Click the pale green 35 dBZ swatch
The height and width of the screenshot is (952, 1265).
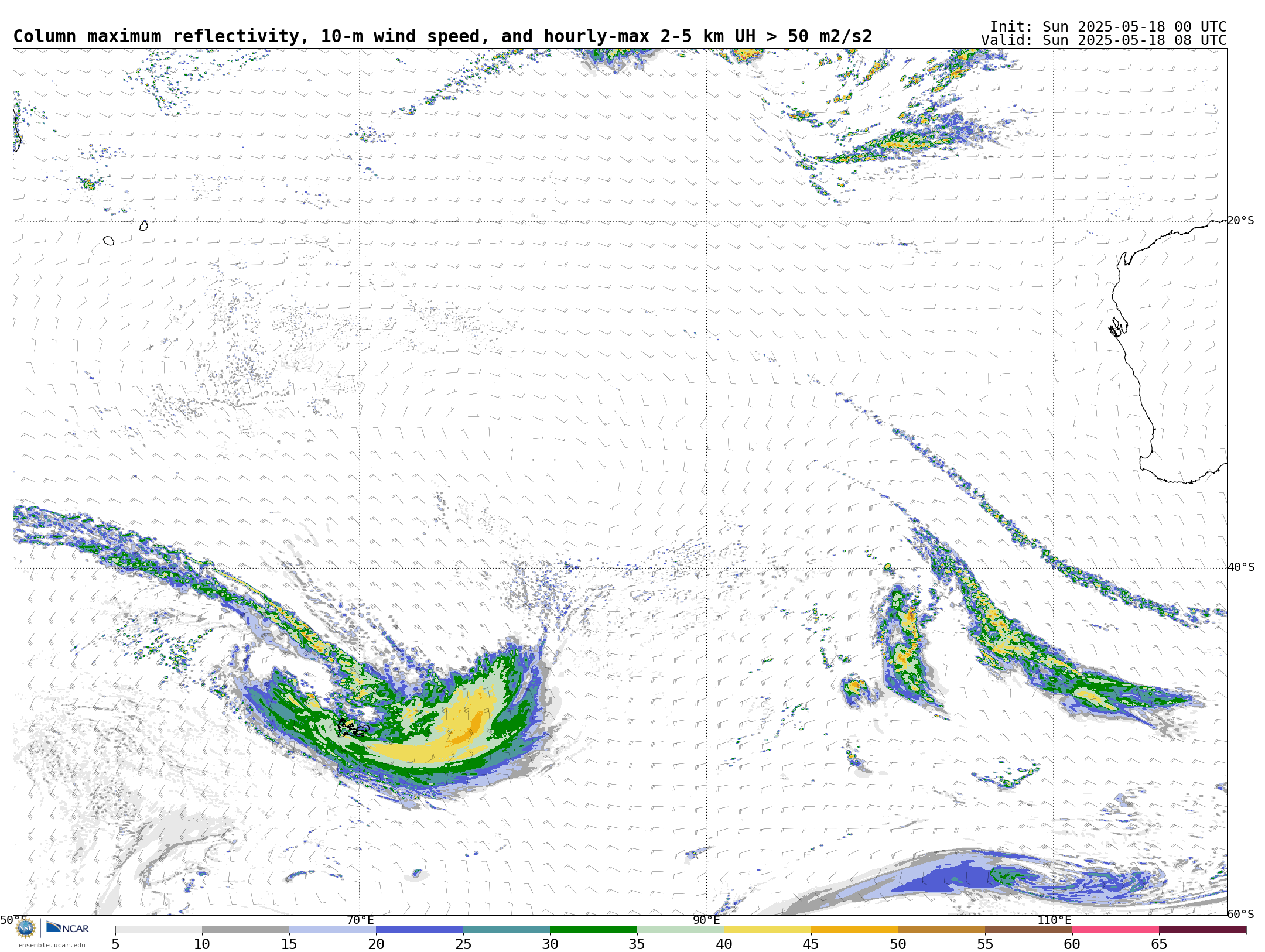(681, 930)
